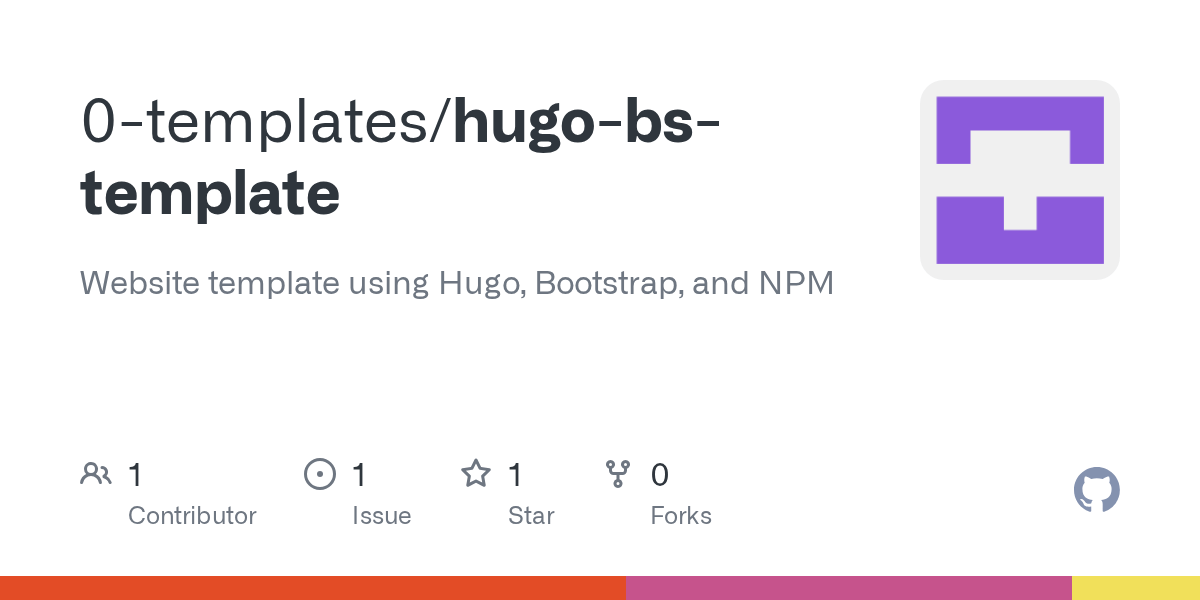
Task: Click the Forks label
Action: point(681,516)
